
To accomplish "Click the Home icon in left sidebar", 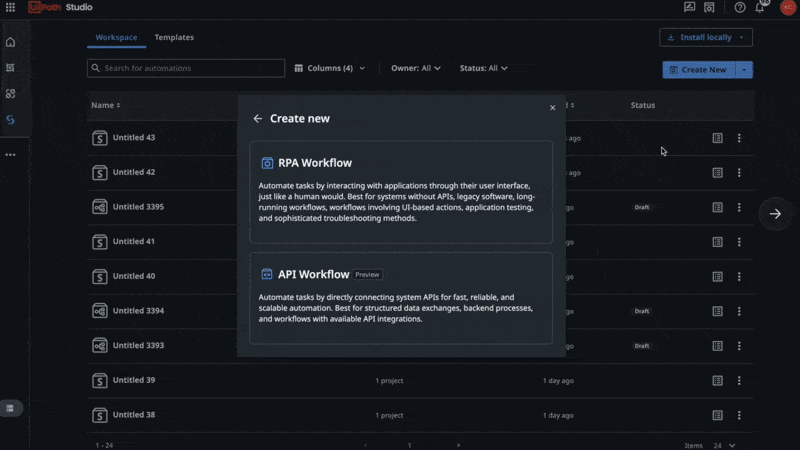I will pos(10,42).
